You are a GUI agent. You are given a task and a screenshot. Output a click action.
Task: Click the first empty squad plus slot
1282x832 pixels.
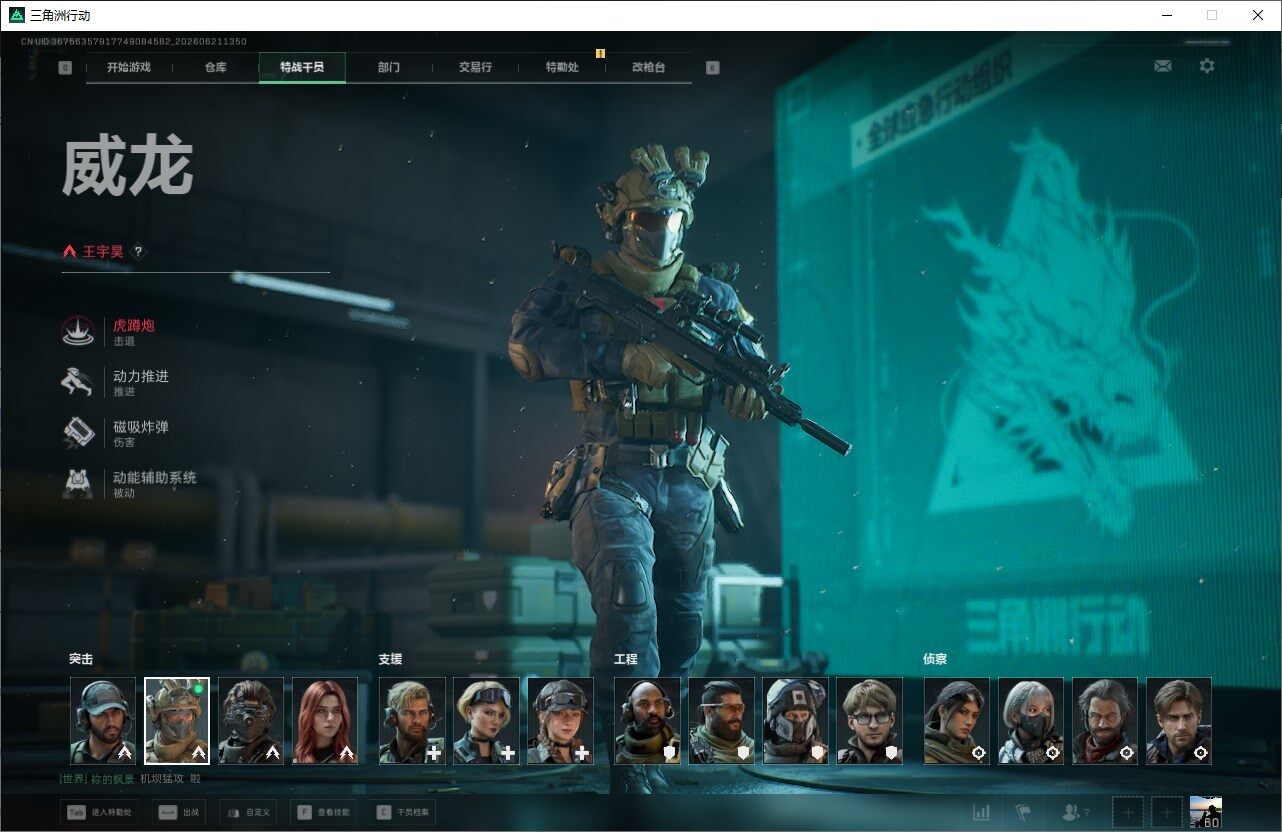point(1127,813)
